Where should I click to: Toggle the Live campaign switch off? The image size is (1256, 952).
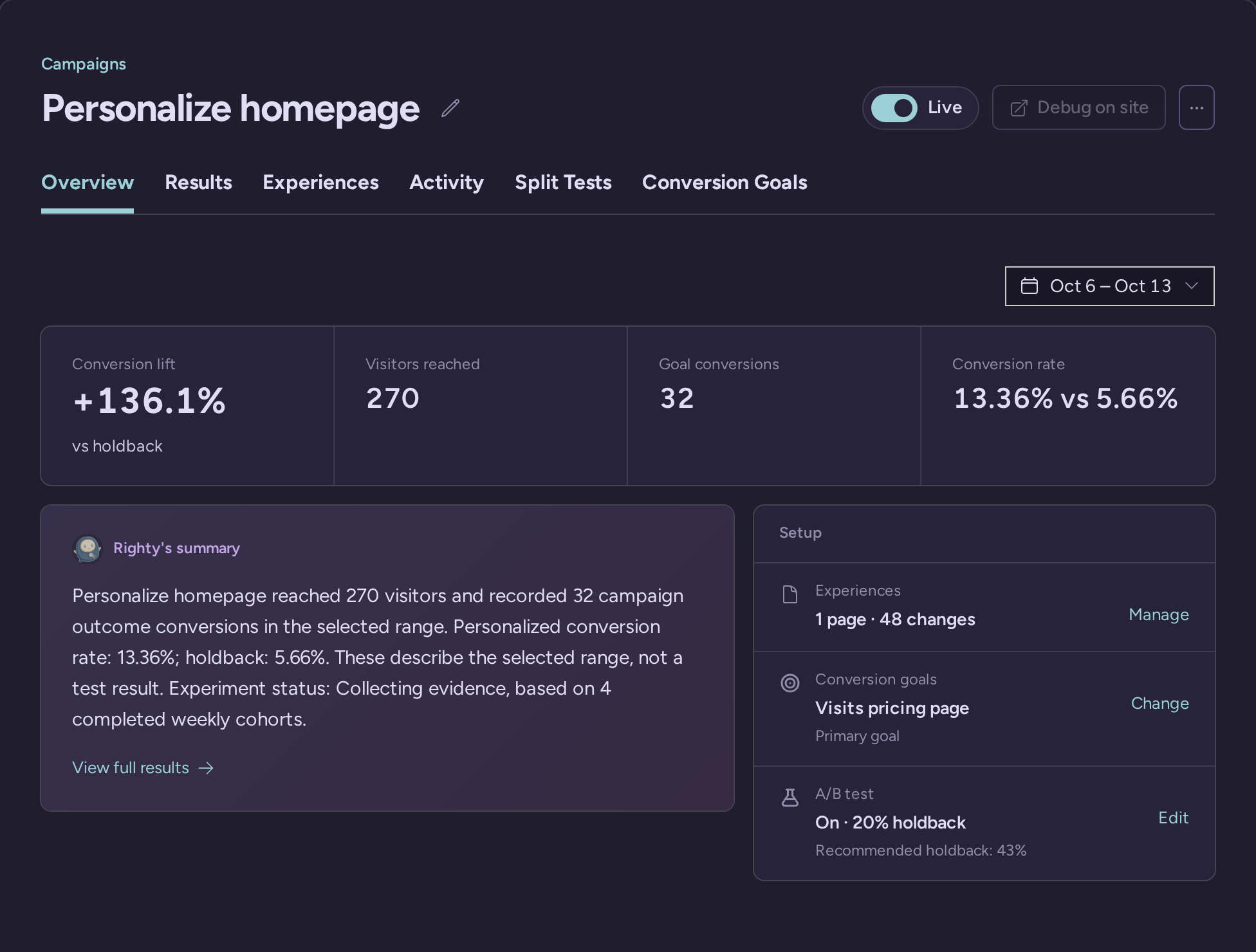coord(894,108)
